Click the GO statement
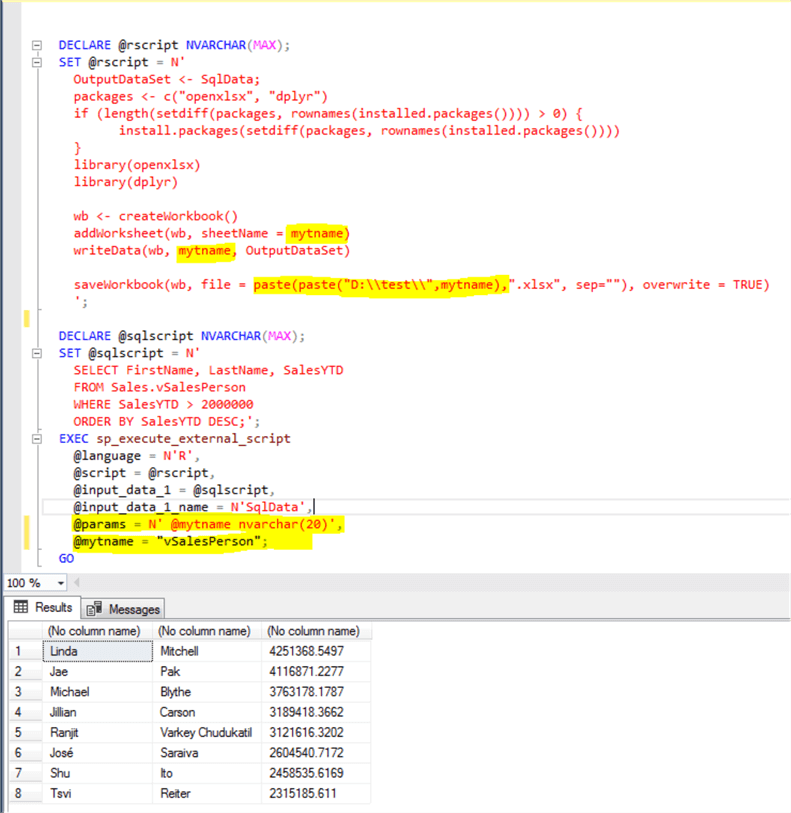 tap(66, 558)
